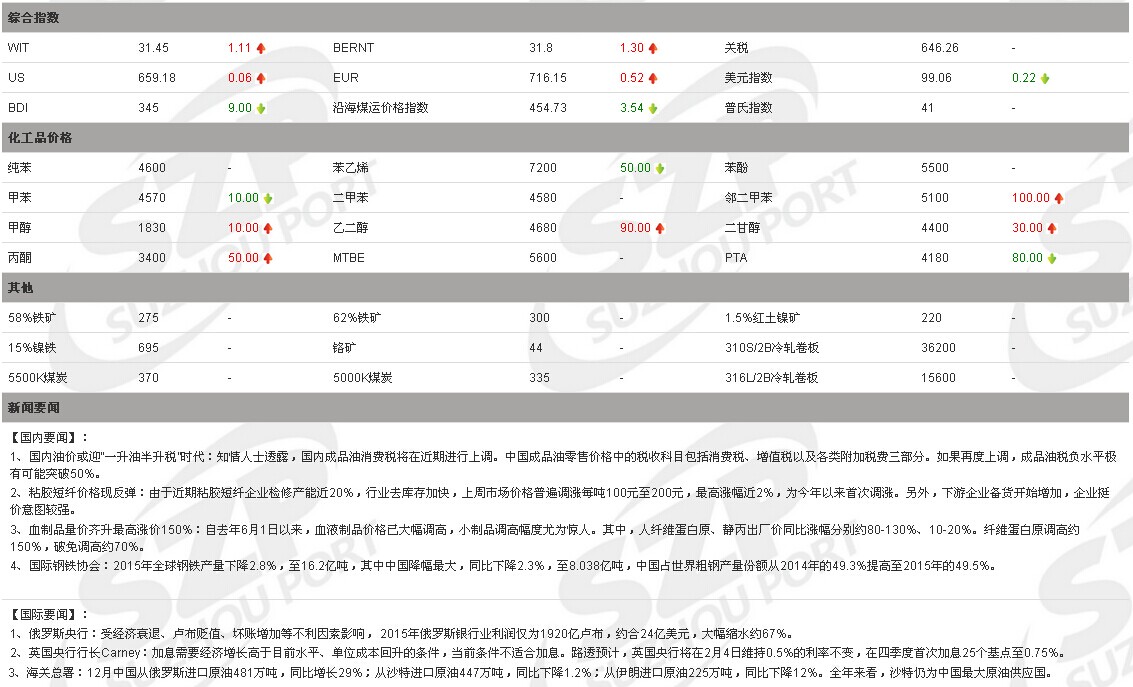
Task: Click the down arrow in the 甲苯 row
Action: [x=268, y=198]
